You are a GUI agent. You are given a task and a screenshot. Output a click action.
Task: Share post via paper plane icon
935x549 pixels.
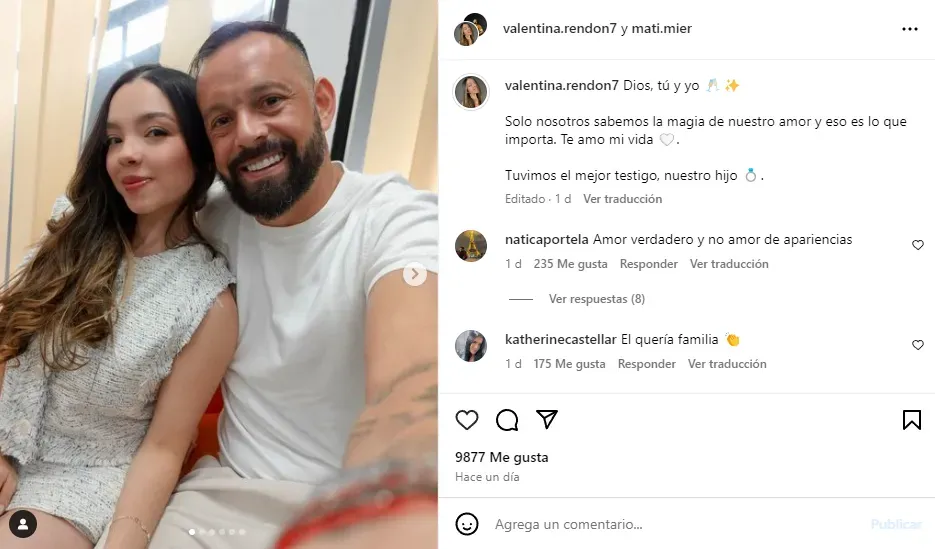[x=547, y=420]
